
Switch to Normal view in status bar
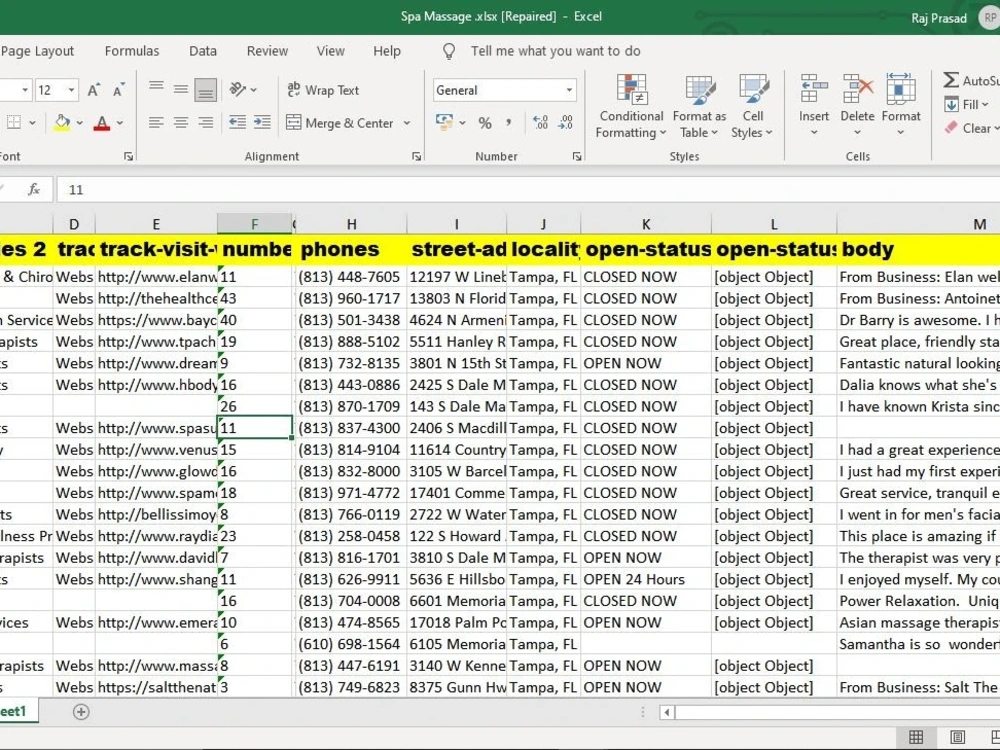(916, 737)
